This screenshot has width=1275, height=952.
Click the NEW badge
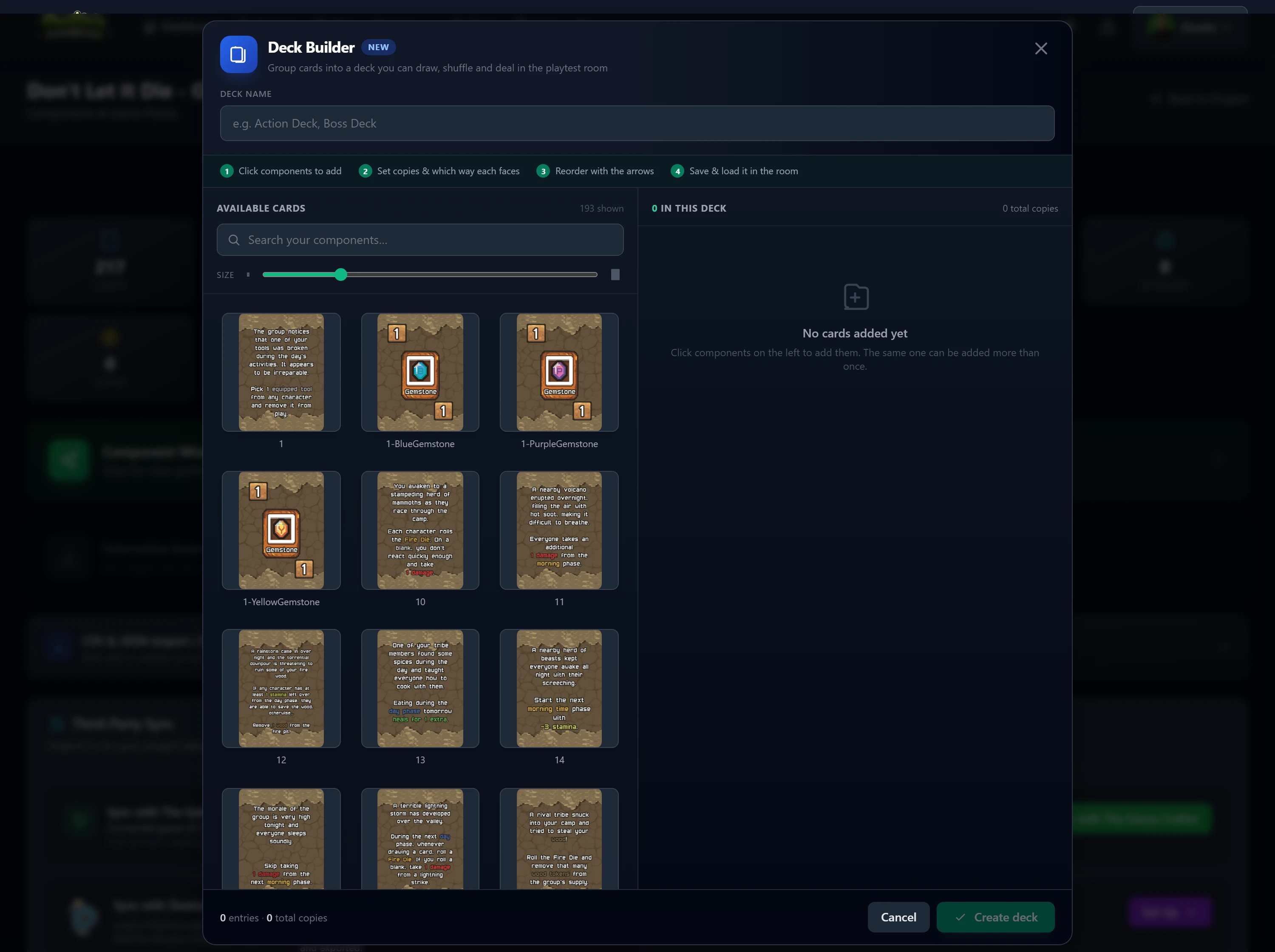[379, 47]
